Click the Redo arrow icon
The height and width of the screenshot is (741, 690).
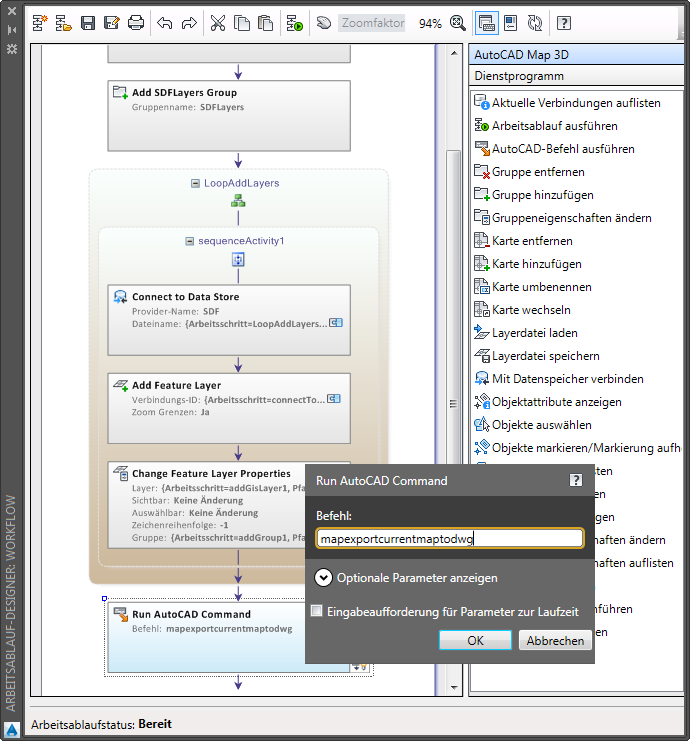[x=189, y=23]
